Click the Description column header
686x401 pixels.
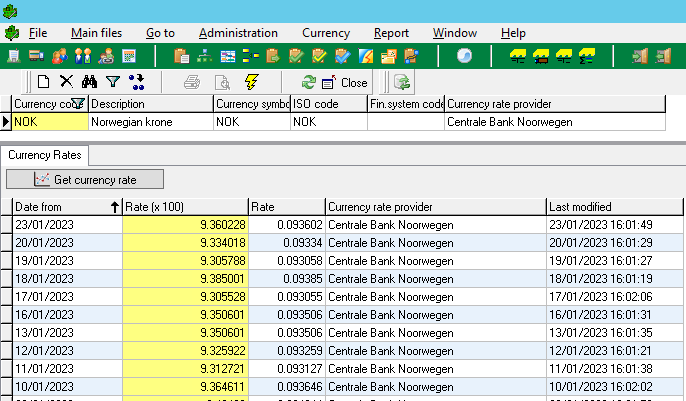coord(151,104)
